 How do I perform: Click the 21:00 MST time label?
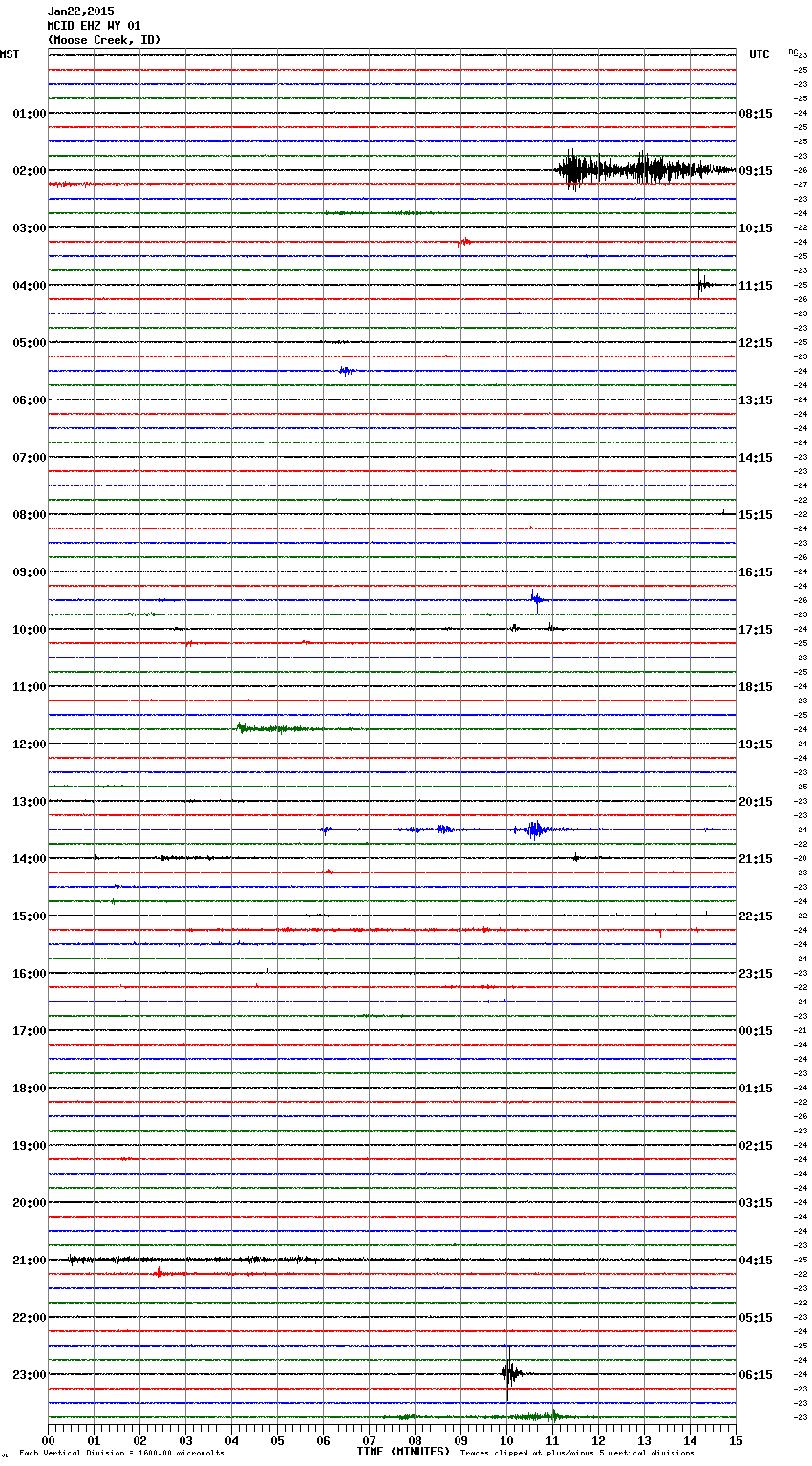click(29, 1261)
